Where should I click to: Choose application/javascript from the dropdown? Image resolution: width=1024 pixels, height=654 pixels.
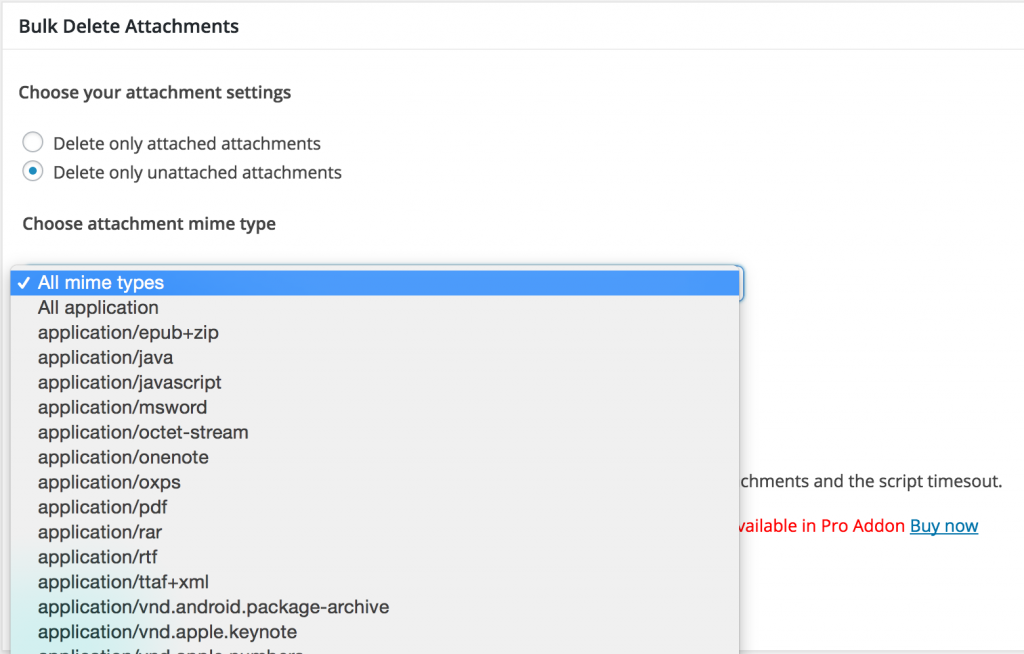[128, 382]
